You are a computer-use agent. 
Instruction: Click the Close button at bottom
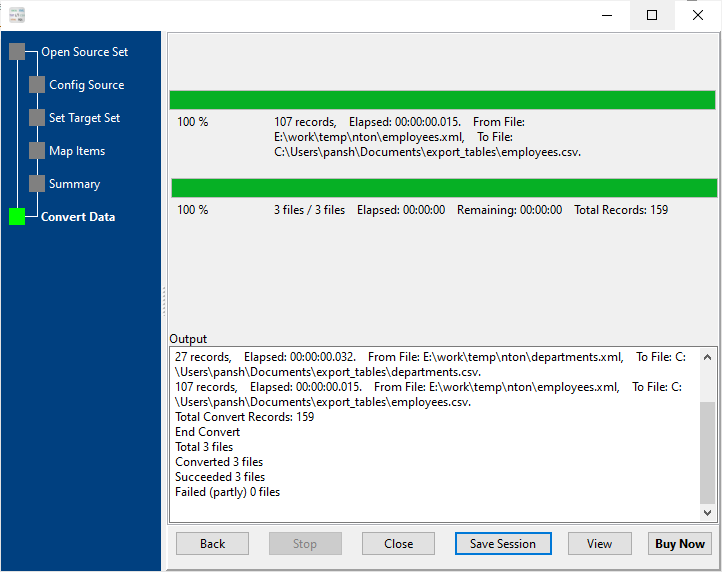click(x=398, y=544)
